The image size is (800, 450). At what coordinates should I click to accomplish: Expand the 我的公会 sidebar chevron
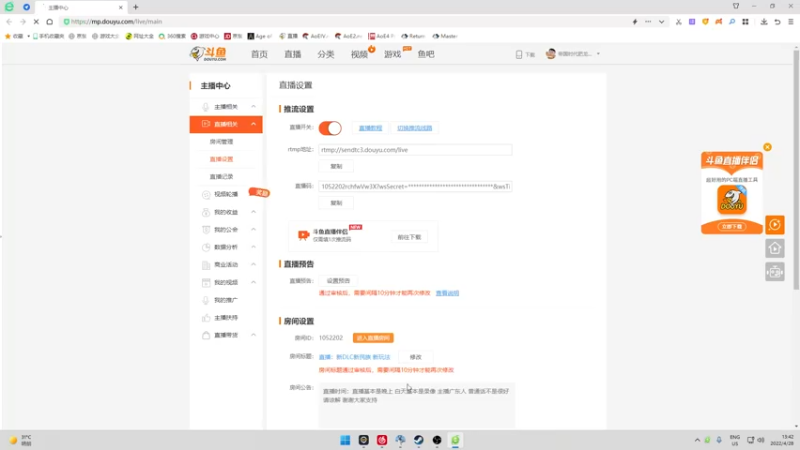point(253,230)
